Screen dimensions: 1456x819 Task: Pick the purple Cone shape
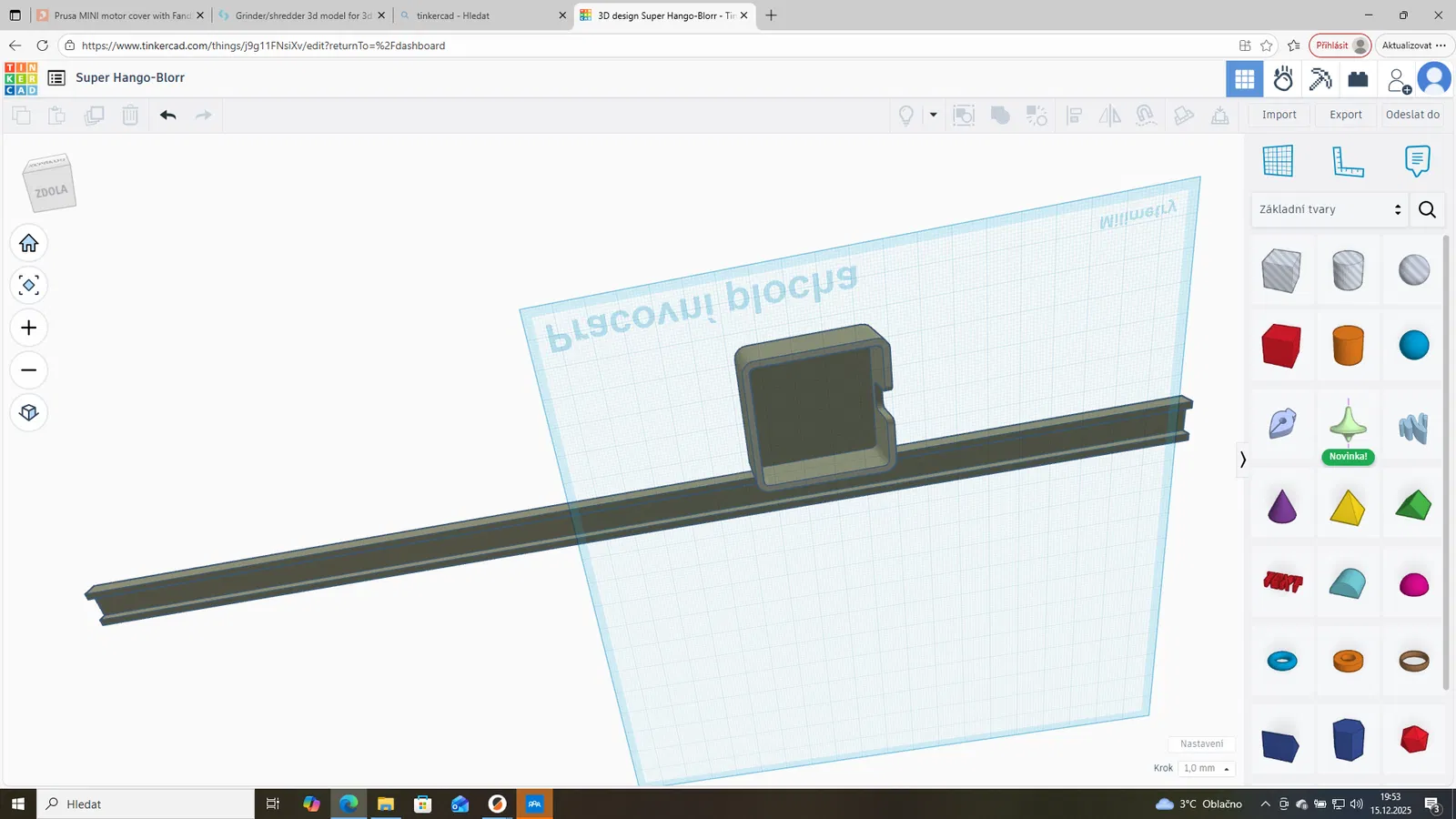1281,506
